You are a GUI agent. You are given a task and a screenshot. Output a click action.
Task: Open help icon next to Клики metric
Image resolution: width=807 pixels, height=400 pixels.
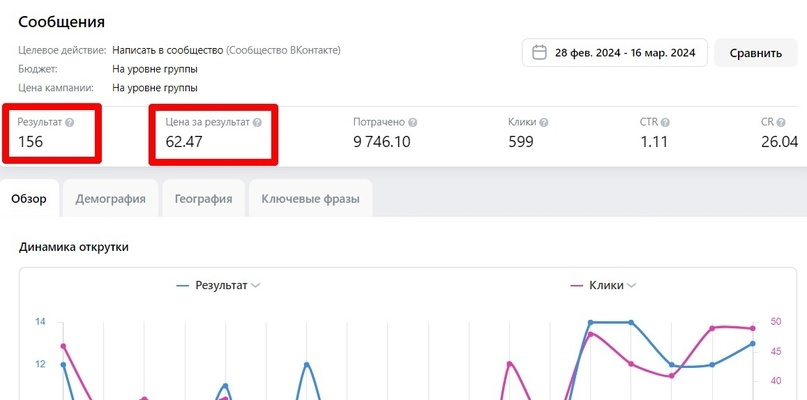(544, 123)
